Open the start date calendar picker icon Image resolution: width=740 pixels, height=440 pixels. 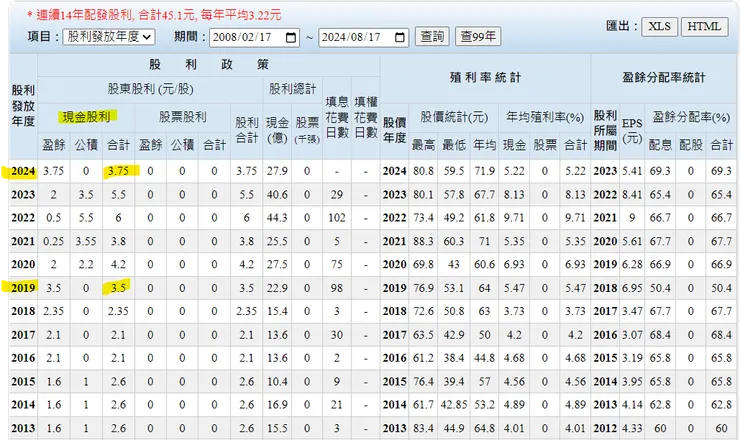tap(291, 37)
